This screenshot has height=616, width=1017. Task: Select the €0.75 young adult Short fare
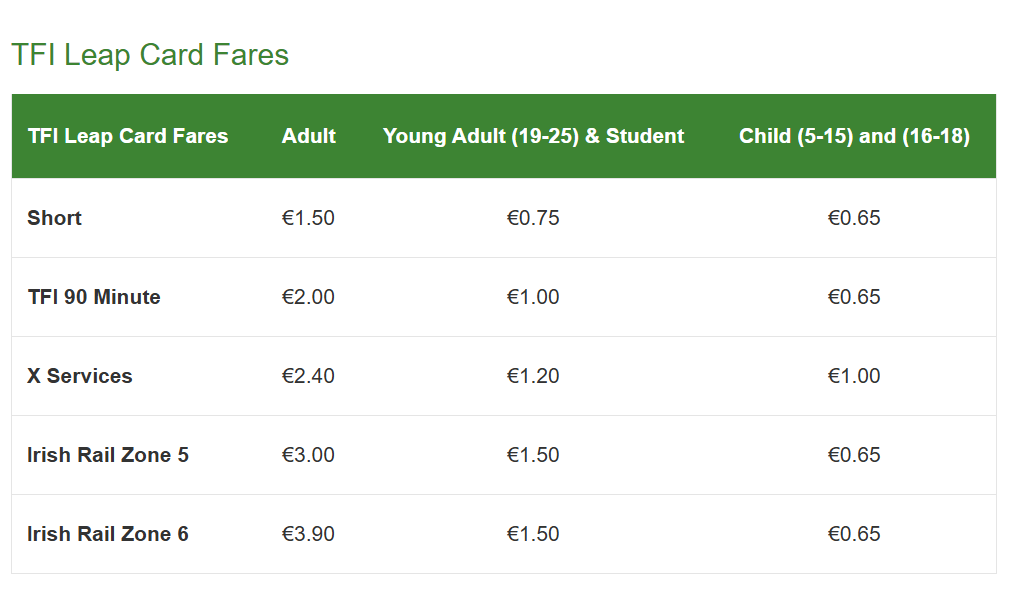[533, 218]
